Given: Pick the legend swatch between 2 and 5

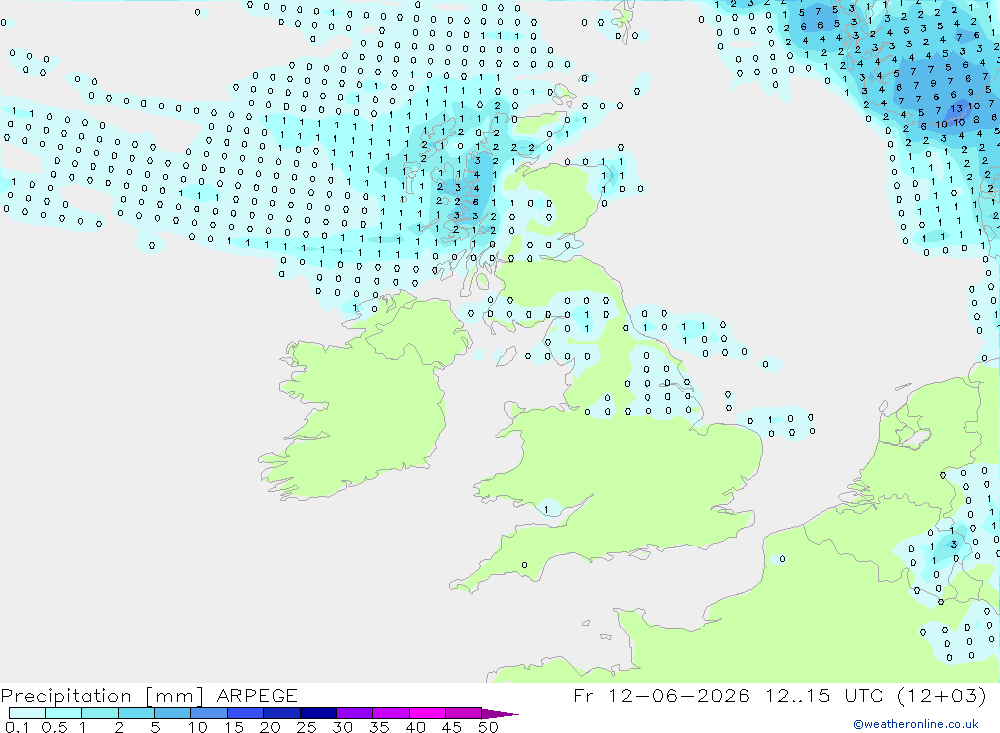Looking at the screenshot, I should [136, 713].
